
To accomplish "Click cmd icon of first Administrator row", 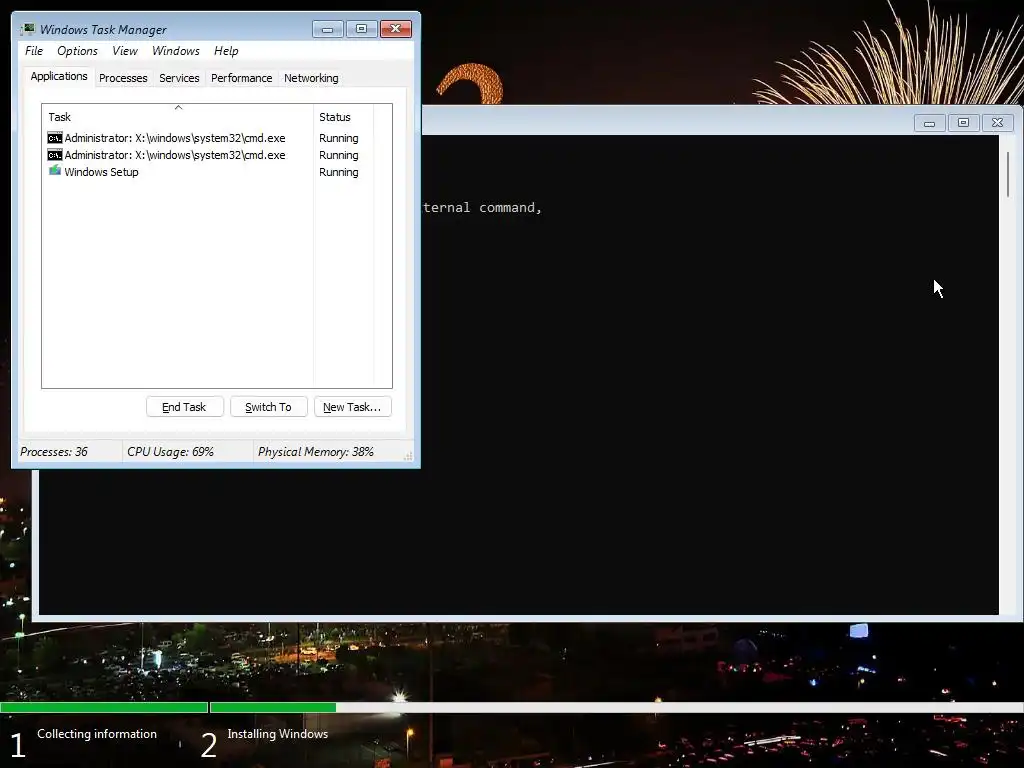I will click(x=55, y=138).
